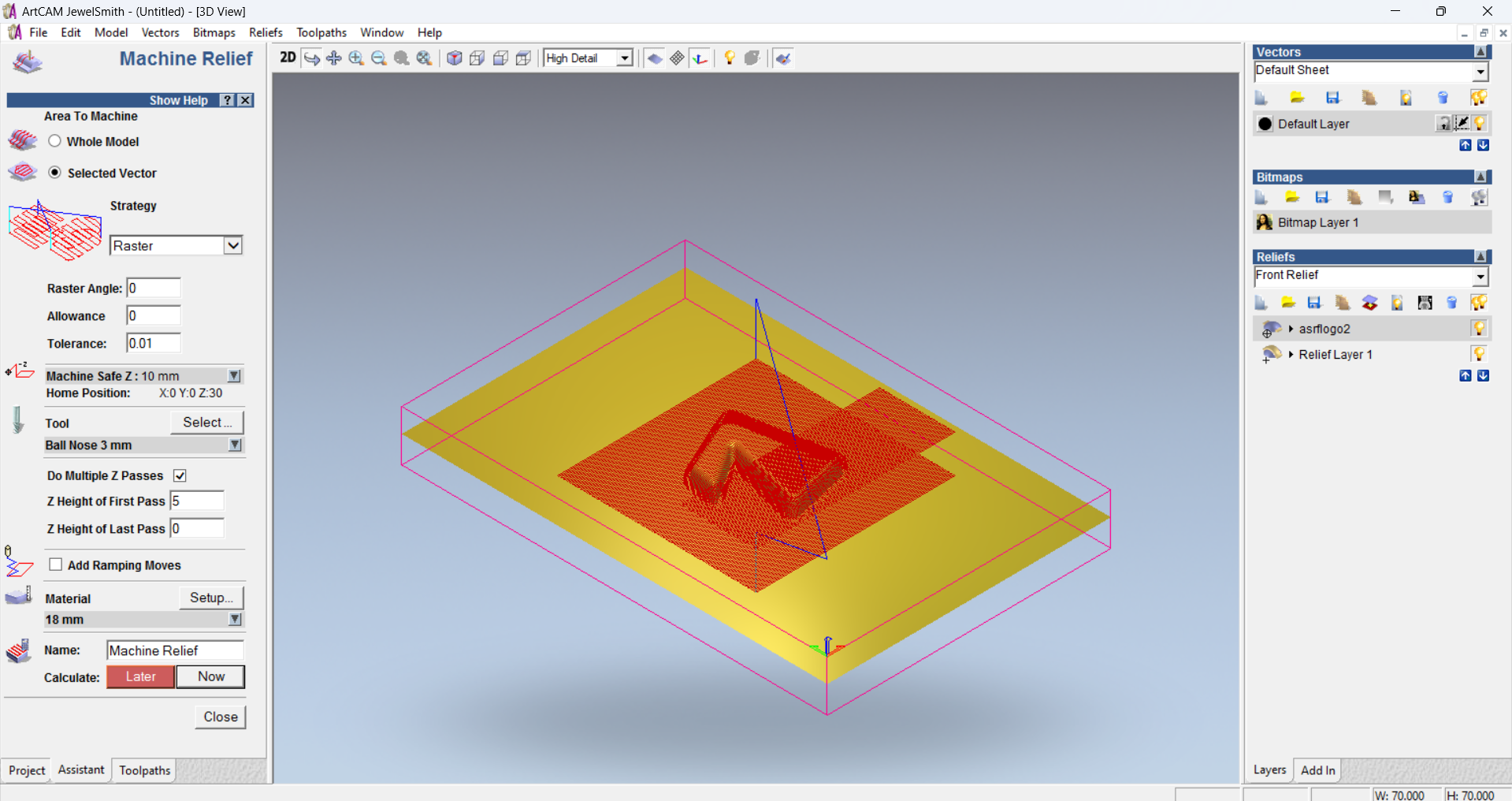Click the snapping arrow icon on Default Layer
The height and width of the screenshot is (801, 1512).
click(1462, 123)
